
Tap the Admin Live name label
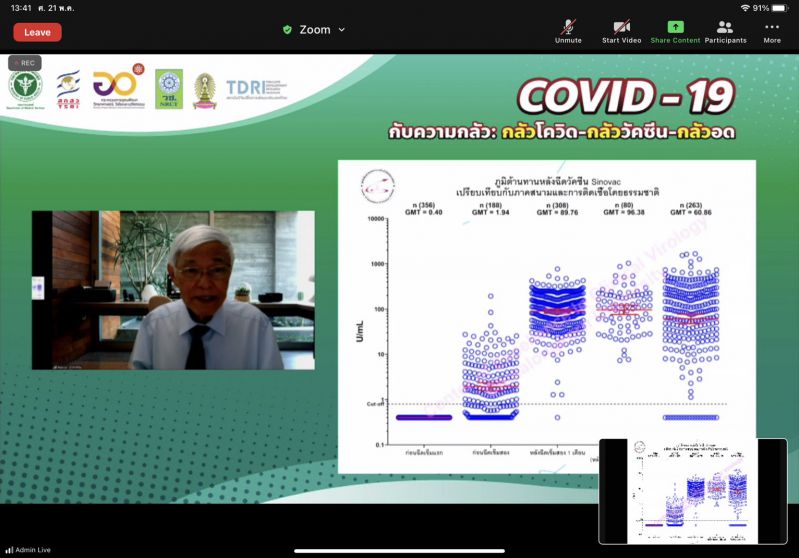pyautogui.click(x=33, y=550)
